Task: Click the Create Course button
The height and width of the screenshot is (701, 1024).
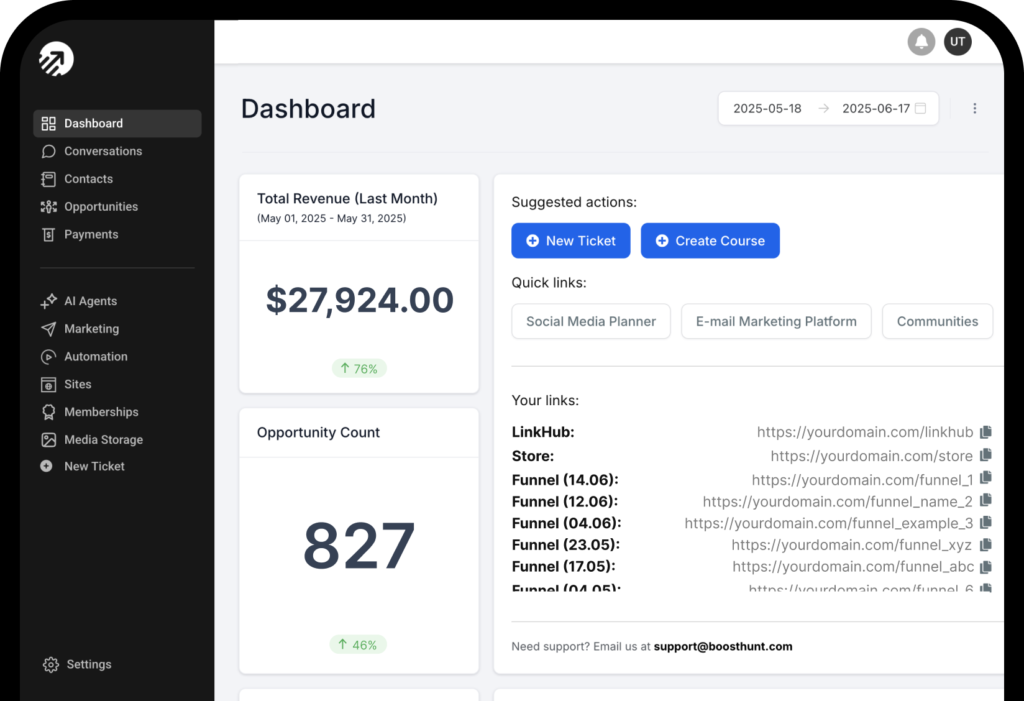Action: pyautogui.click(x=709, y=241)
